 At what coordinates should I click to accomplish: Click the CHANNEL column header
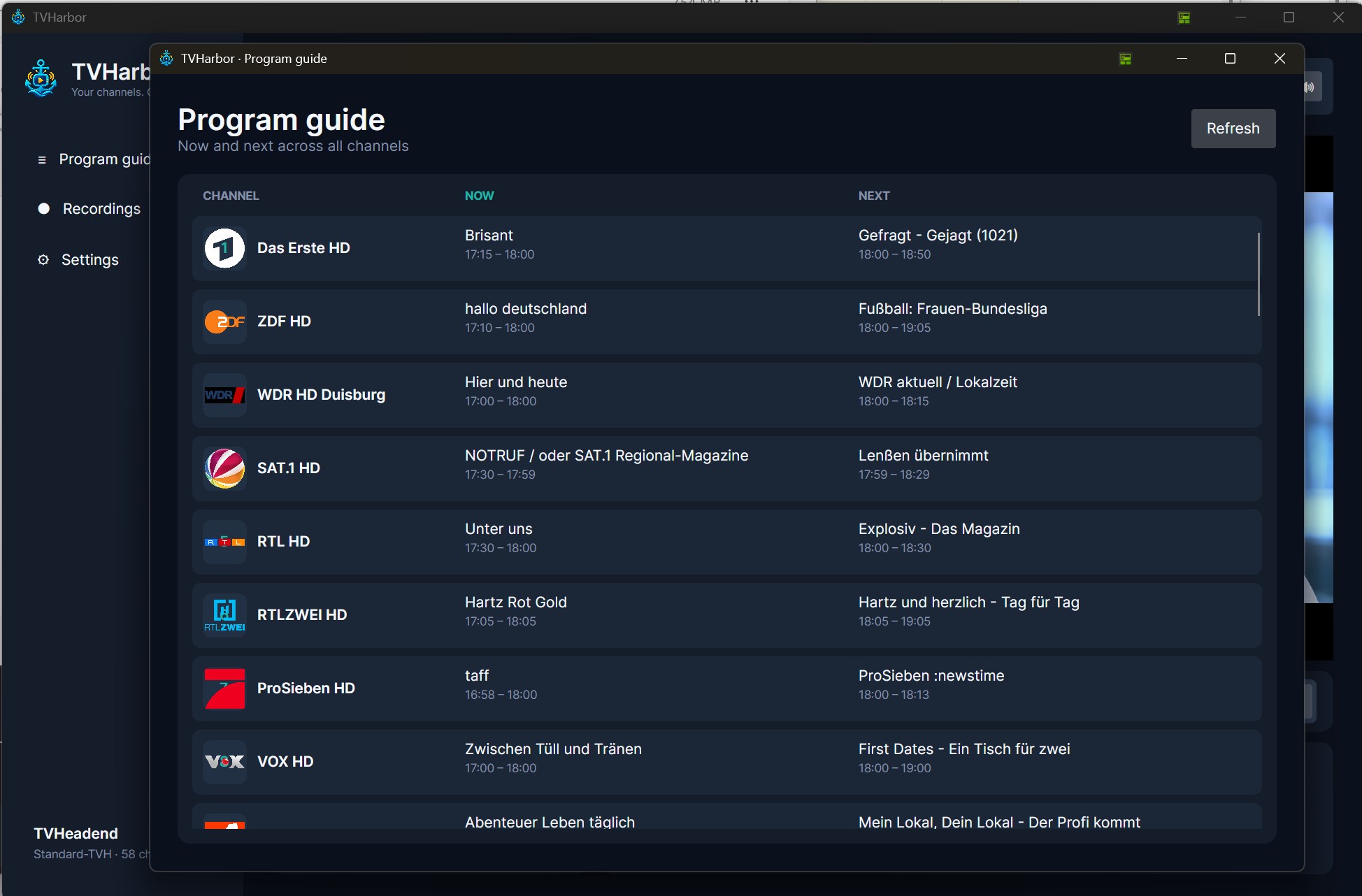(x=231, y=196)
